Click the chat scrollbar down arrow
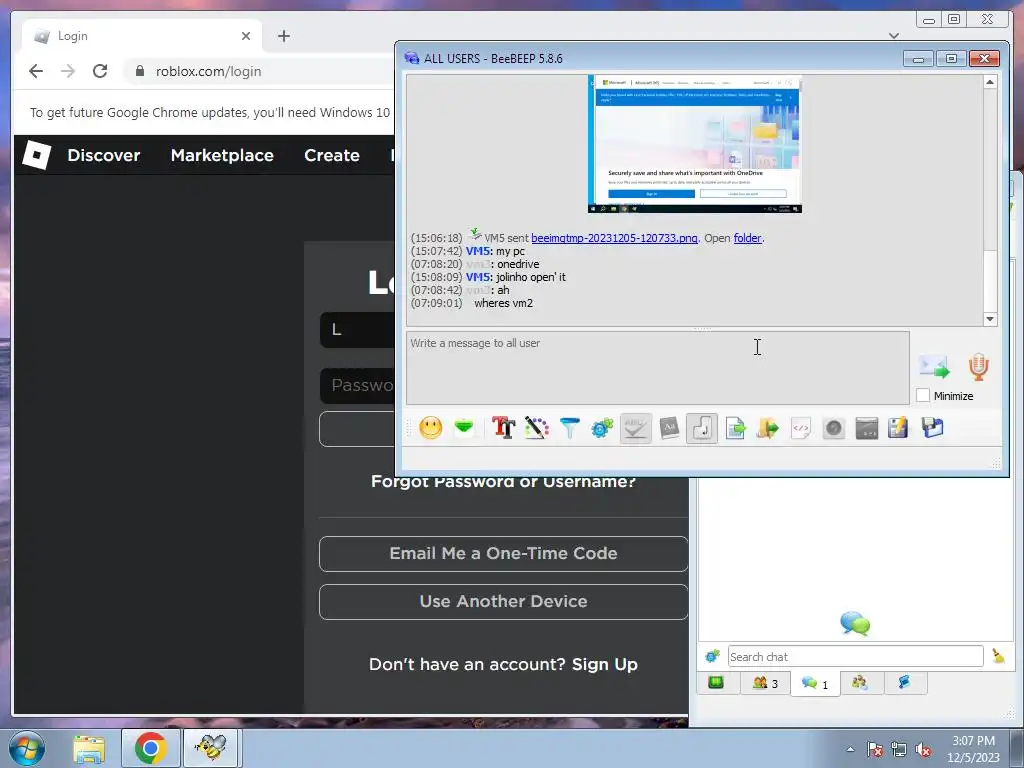This screenshot has width=1024, height=768. tap(990, 319)
